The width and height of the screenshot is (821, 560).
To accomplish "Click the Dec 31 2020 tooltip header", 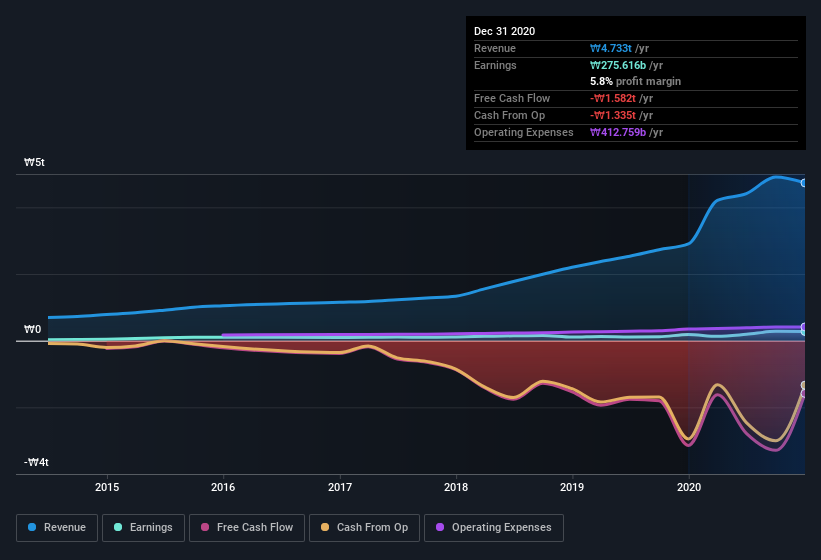I will 504,31.
